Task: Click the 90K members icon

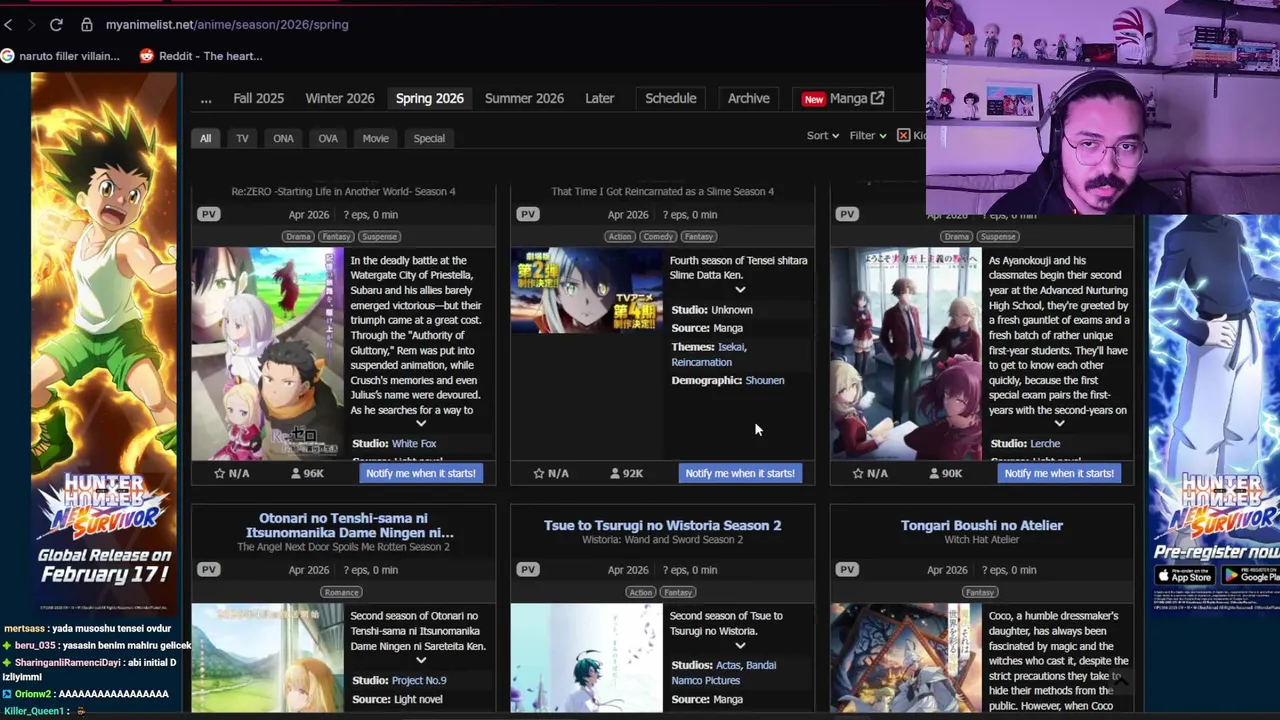Action: (934, 473)
